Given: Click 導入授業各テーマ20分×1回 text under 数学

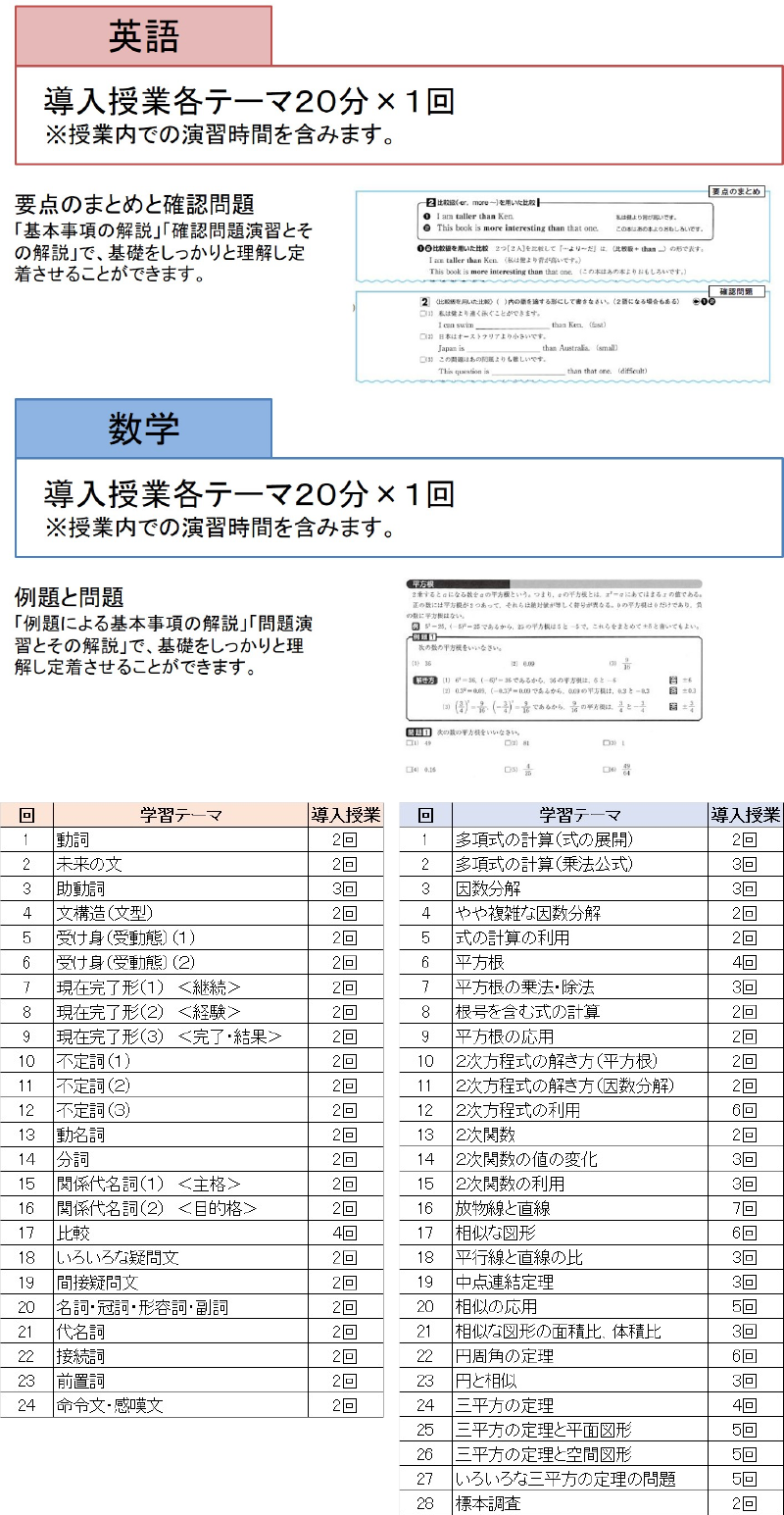Looking at the screenshot, I should pos(249,493).
